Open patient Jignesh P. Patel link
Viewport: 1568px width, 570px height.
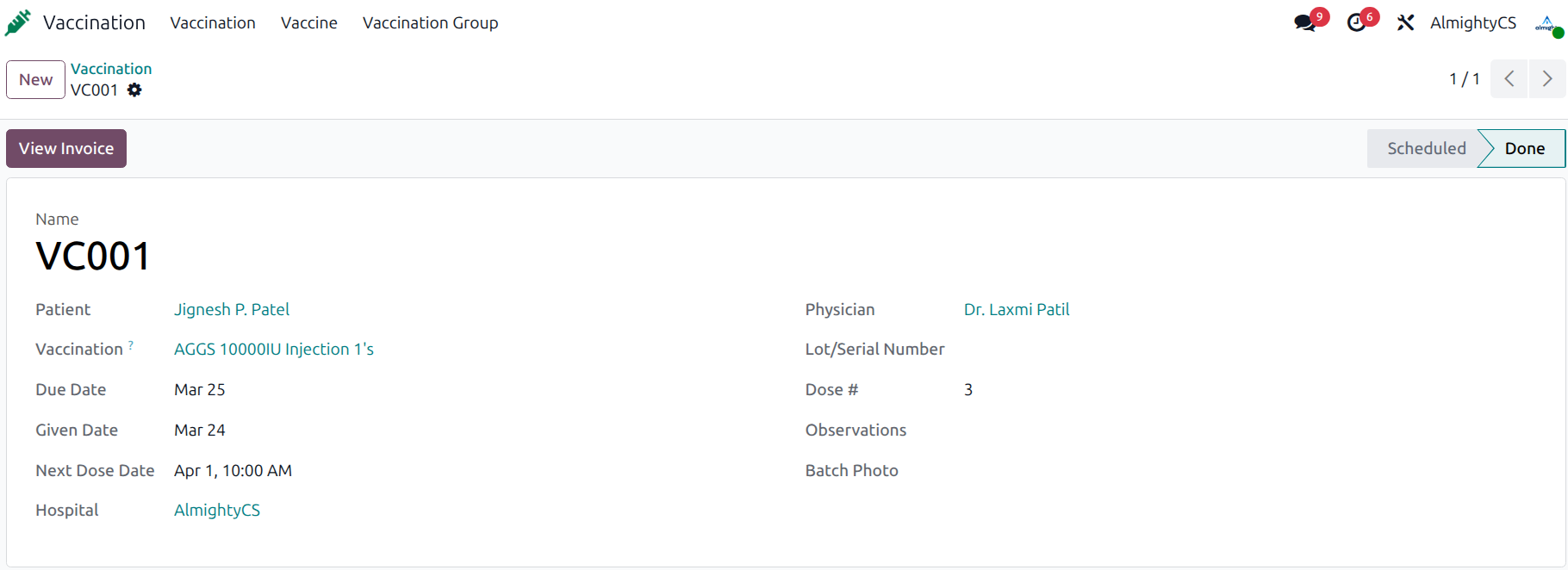[232, 310]
